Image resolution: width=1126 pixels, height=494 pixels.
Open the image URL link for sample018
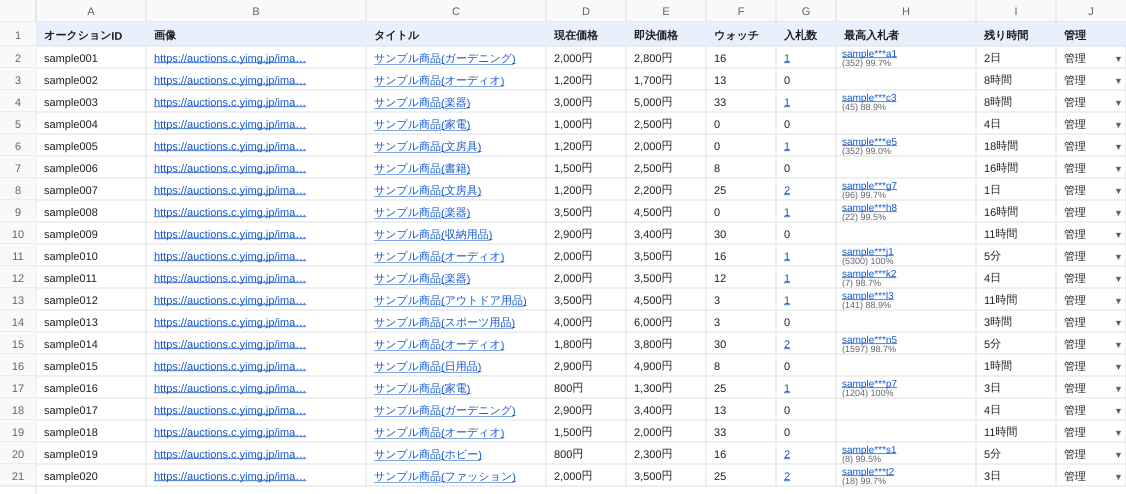[230, 432]
